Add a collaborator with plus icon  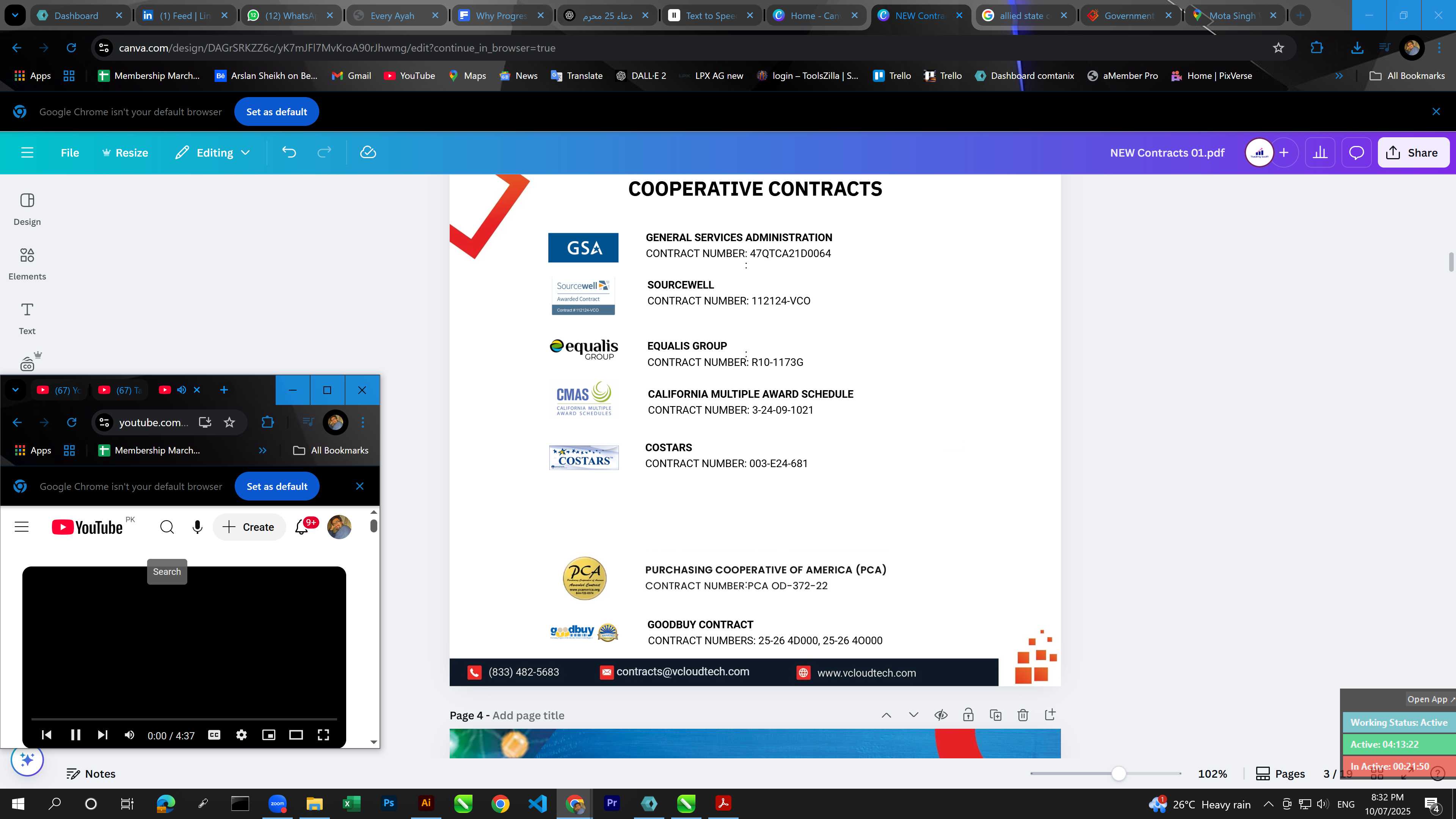coord(1284,152)
